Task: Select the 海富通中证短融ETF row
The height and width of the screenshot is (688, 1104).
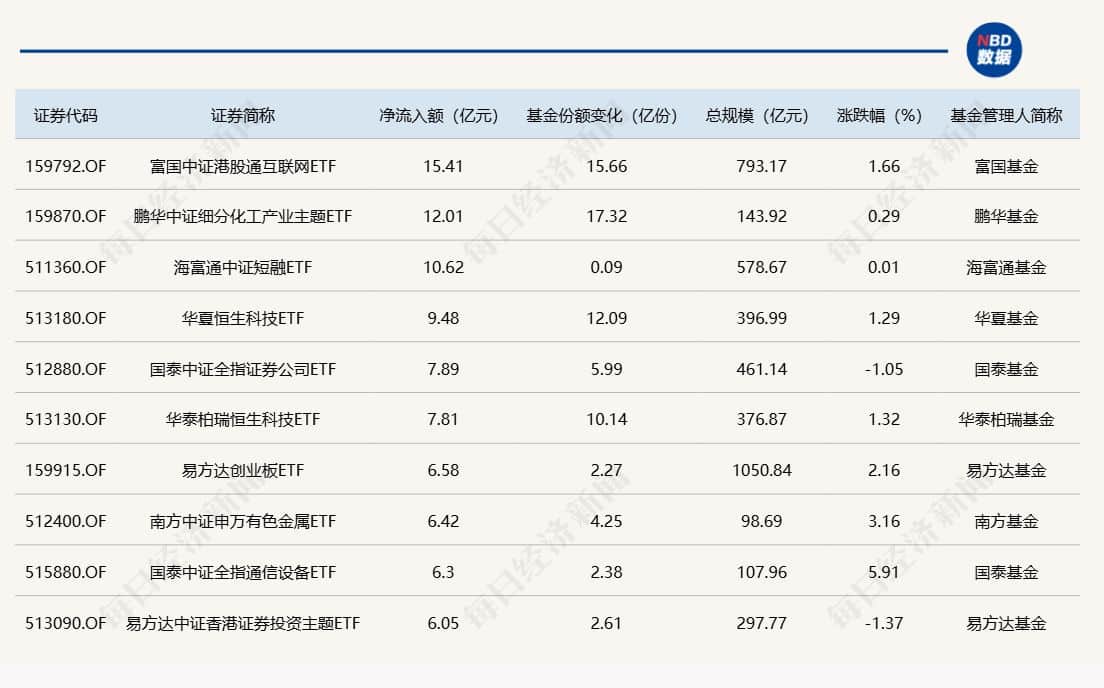Action: point(240,267)
